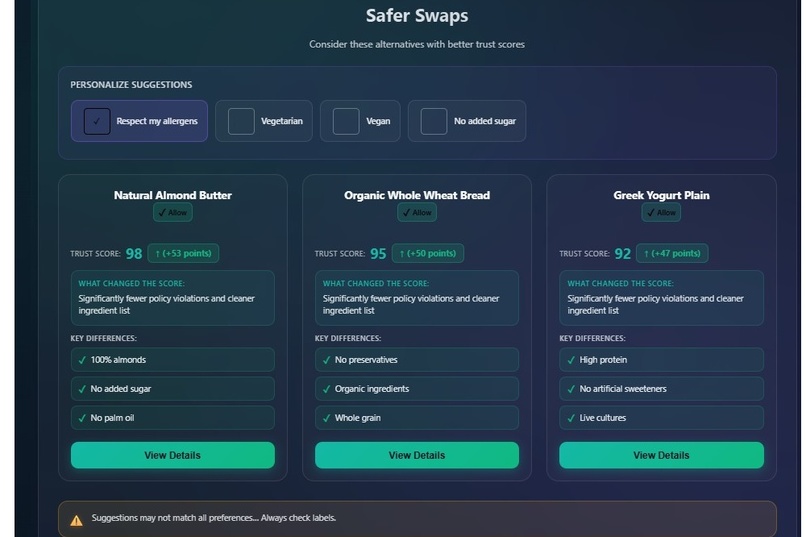
Task: Enable the Vegetarian checkbox
Action: (241, 121)
